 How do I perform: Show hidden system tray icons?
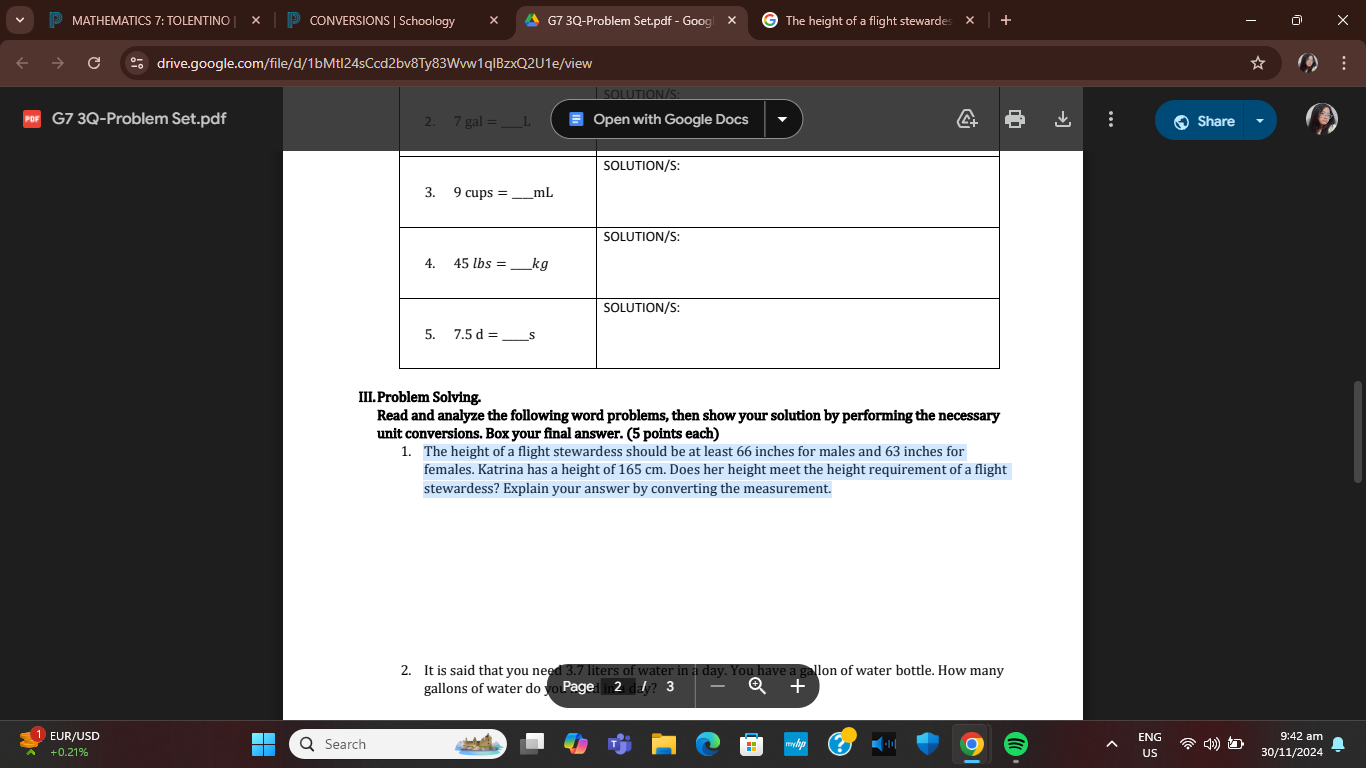point(1111,744)
